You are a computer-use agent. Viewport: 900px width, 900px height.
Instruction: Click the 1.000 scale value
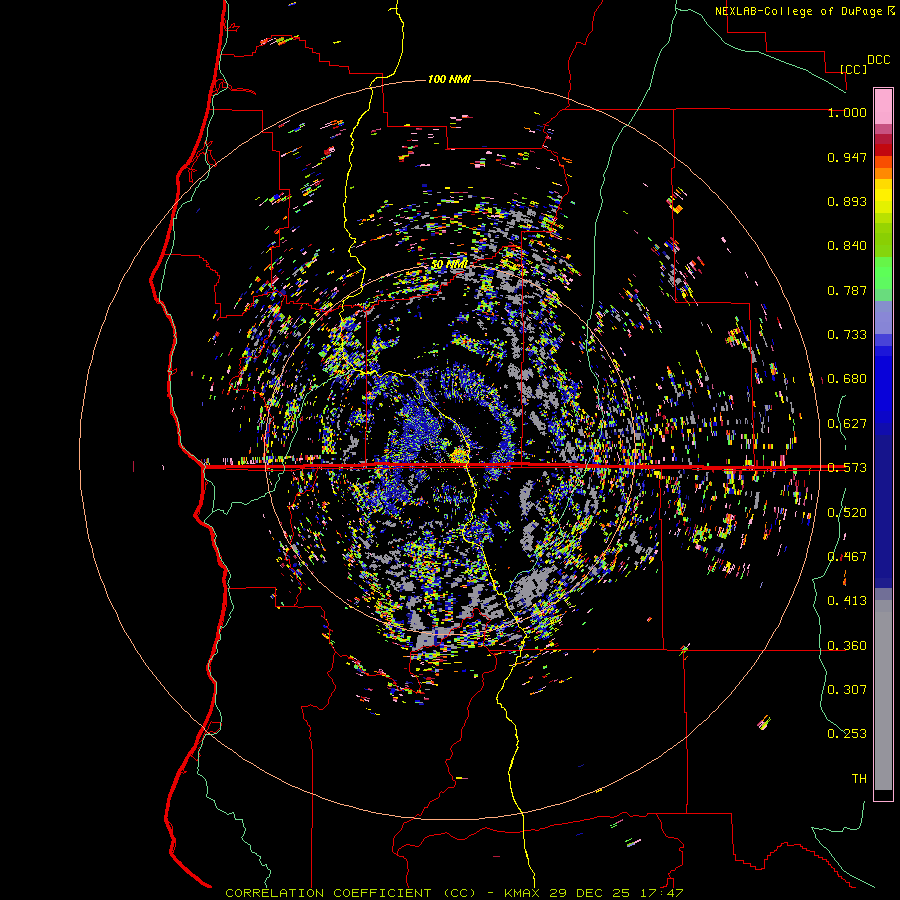click(x=847, y=112)
